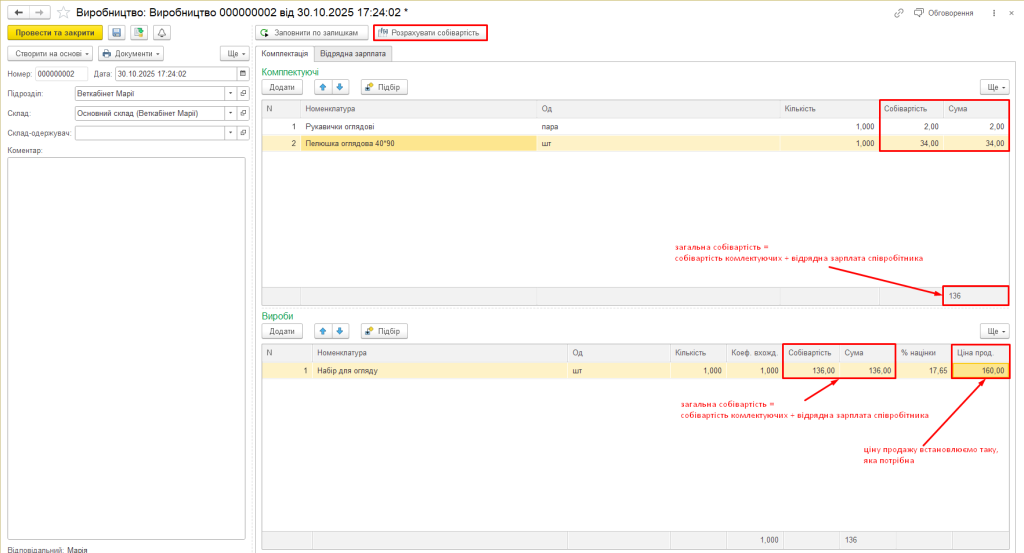The height and width of the screenshot is (553, 1024).
Task: Switch to the Відрядна зарплата tab
Action: click(x=352, y=53)
